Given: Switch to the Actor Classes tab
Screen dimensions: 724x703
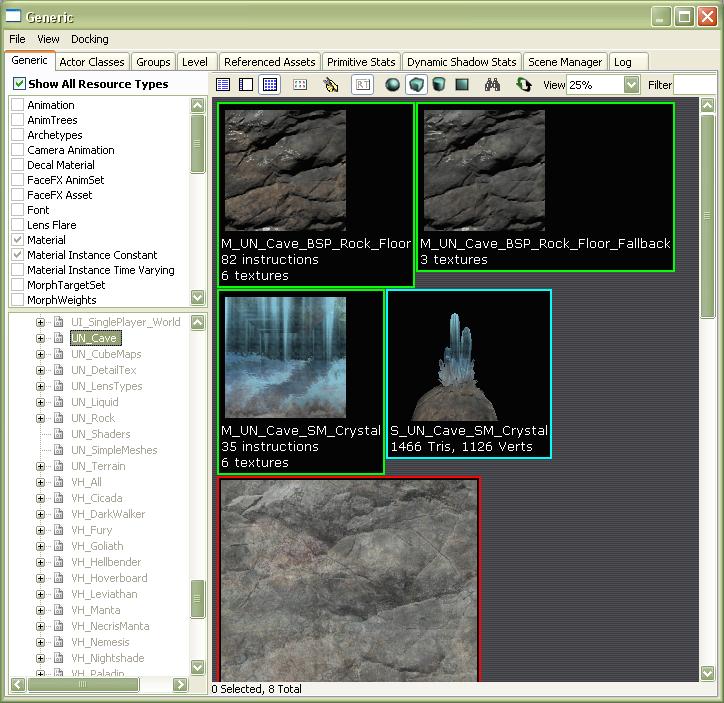Looking at the screenshot, I should tap(92, 62).
